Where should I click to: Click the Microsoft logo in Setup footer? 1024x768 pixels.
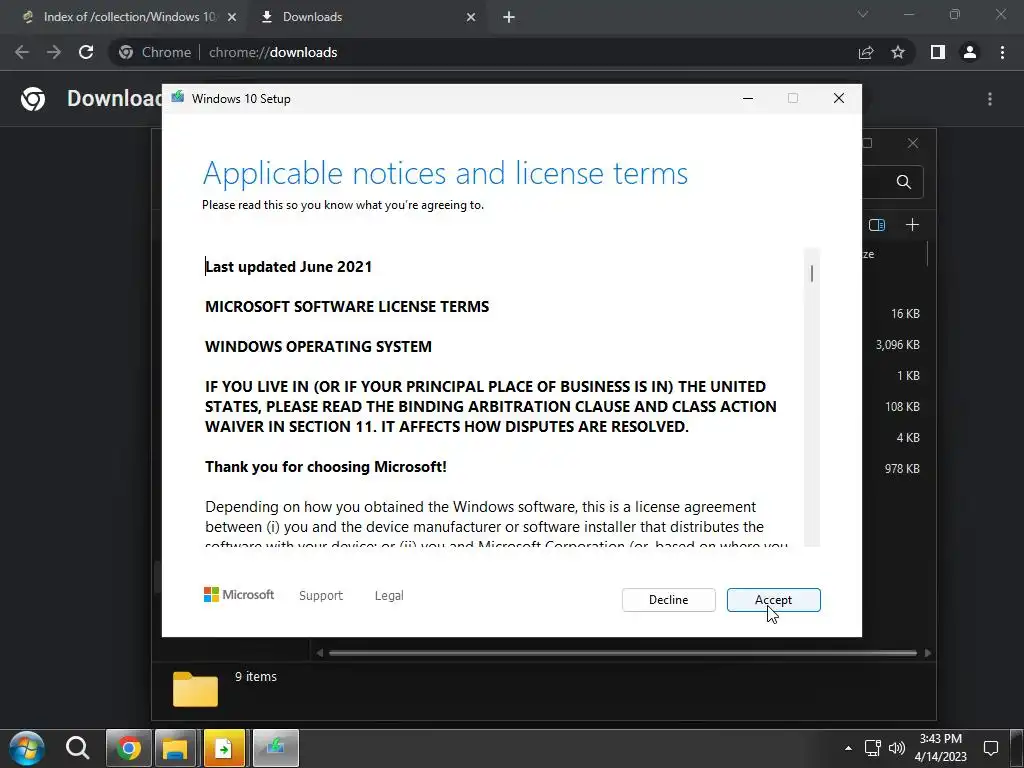[x=239, y=594]
